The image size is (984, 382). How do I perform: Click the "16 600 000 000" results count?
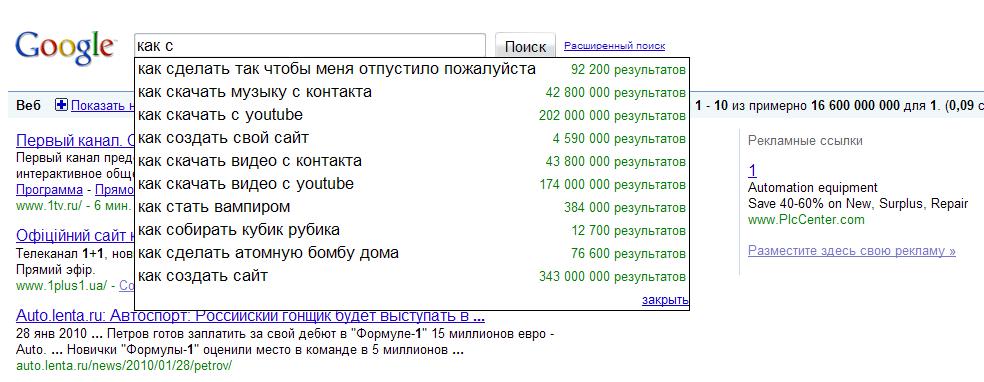point(855,105)
